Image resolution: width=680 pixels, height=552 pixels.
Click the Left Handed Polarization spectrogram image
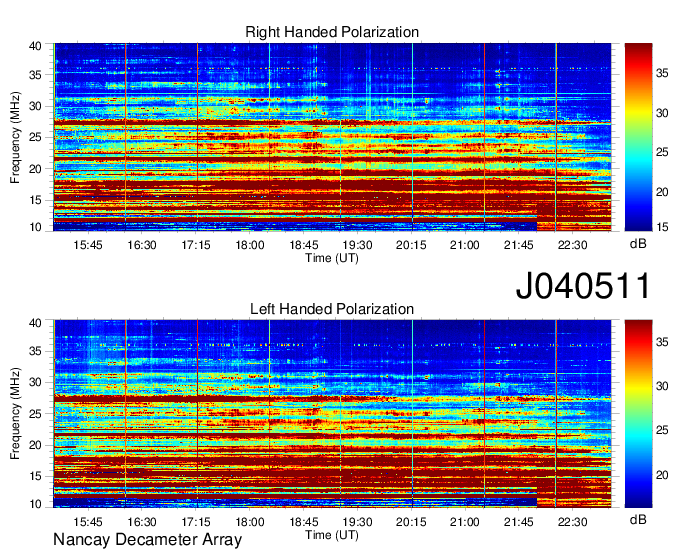(332, 414)
